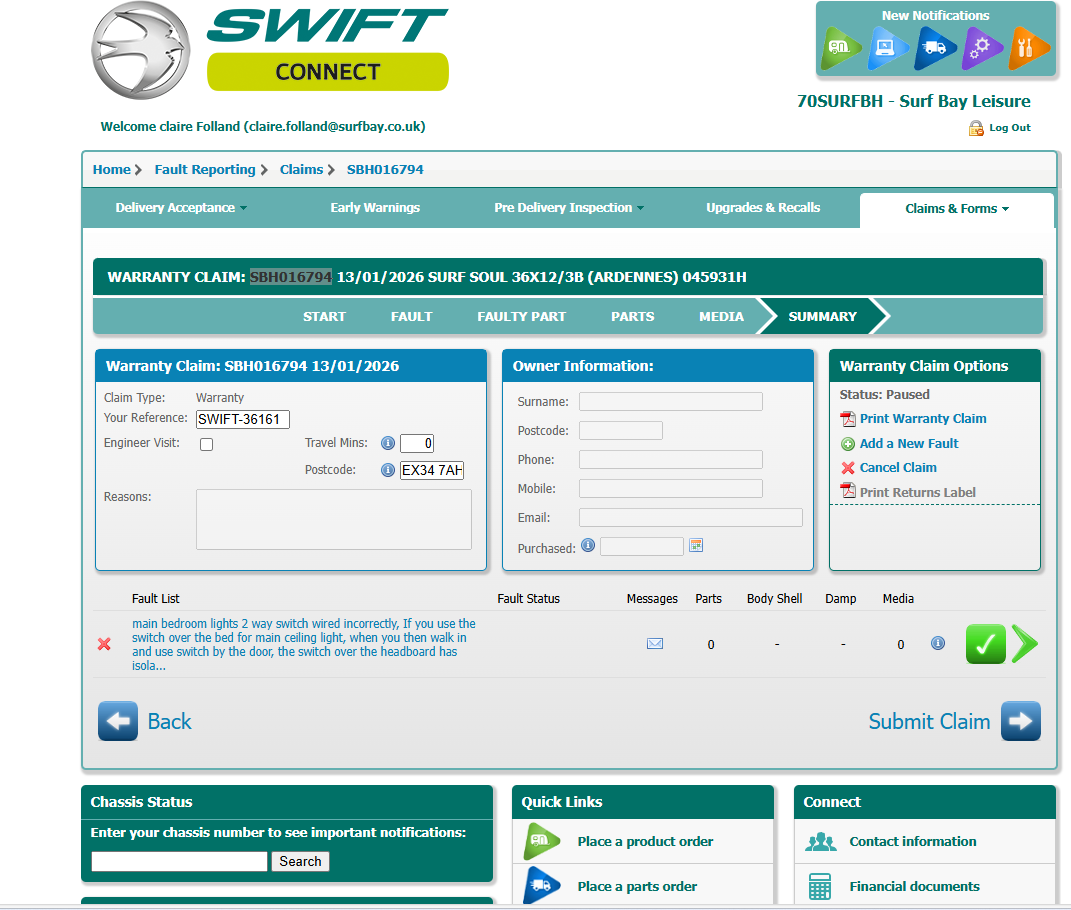Open green product order notification icon
The image size is (1071, 910).
point(839,48)
